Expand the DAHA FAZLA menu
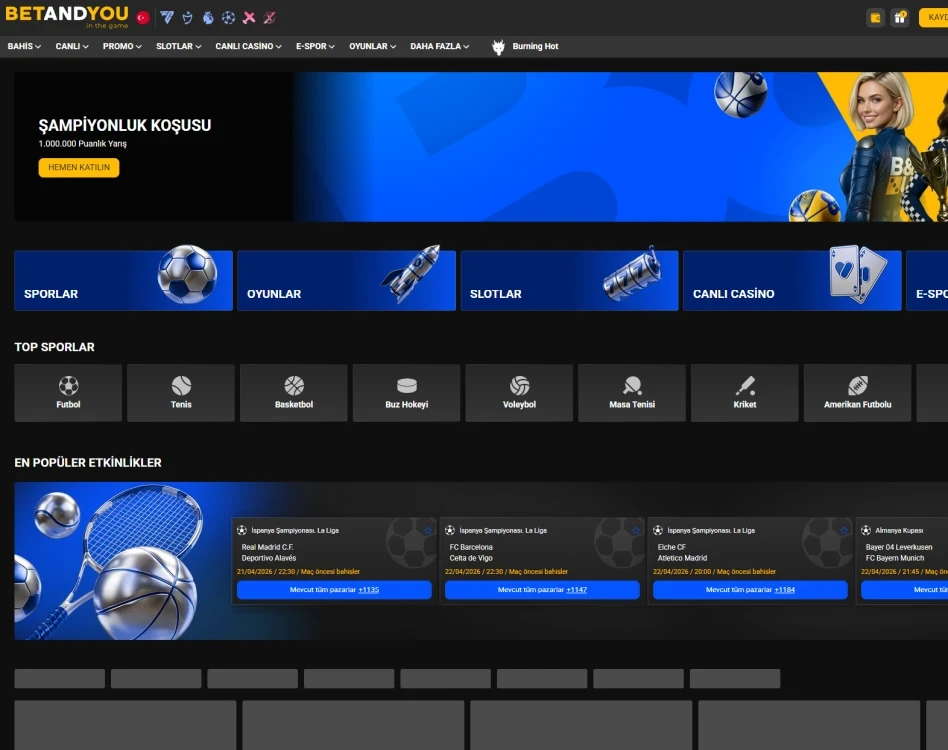This screenshot has width=948, height=750. (440, 46)
